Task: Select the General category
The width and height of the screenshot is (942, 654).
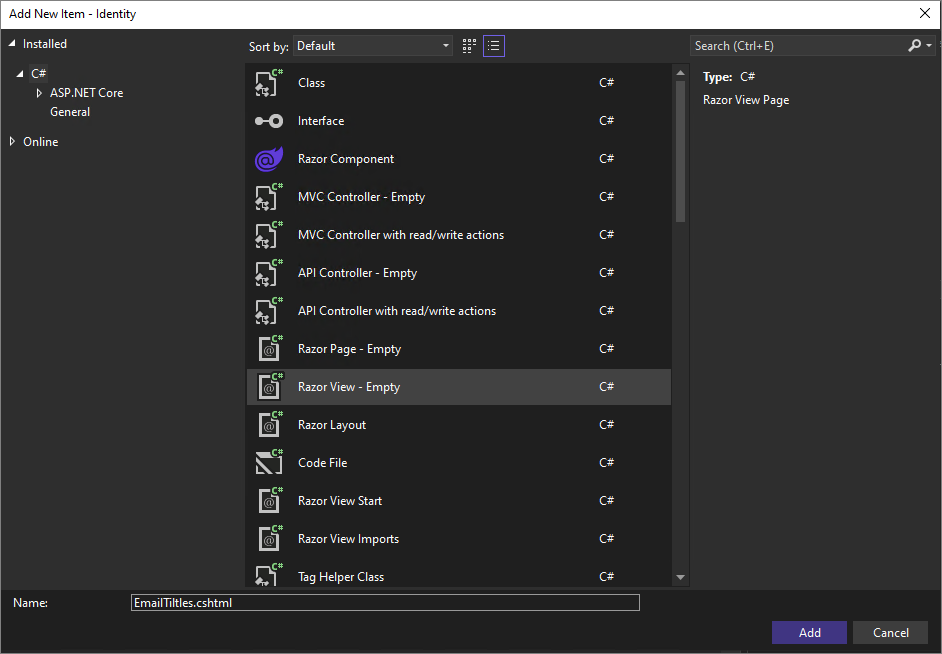Action: (70, 112)
